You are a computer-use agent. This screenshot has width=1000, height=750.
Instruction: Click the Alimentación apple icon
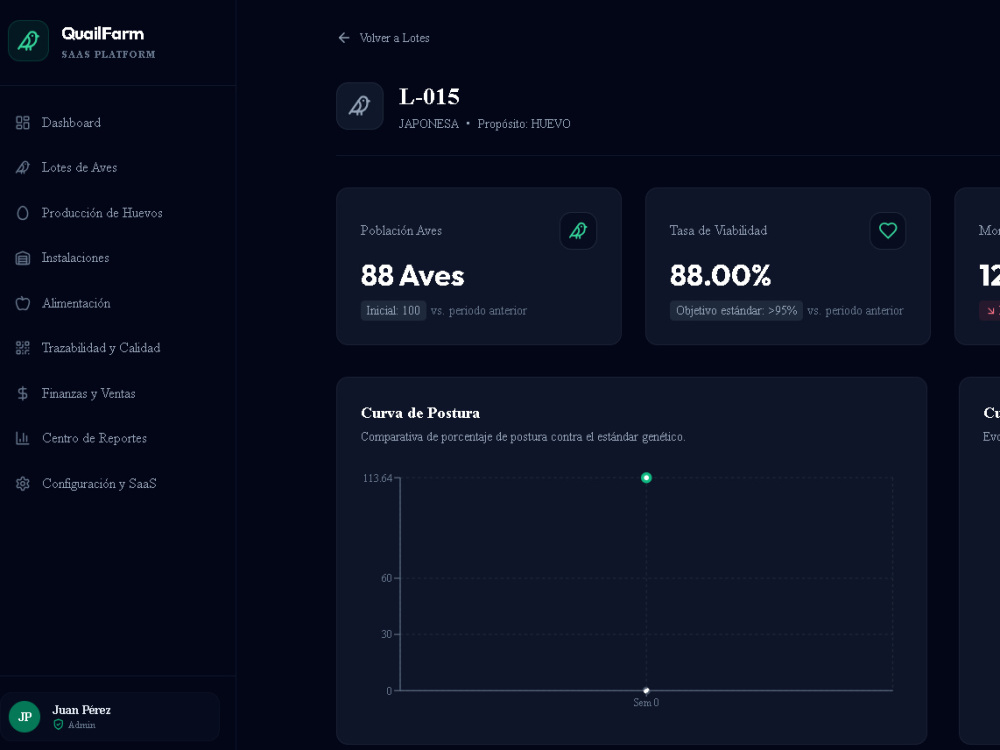click(x=23, y=303)
